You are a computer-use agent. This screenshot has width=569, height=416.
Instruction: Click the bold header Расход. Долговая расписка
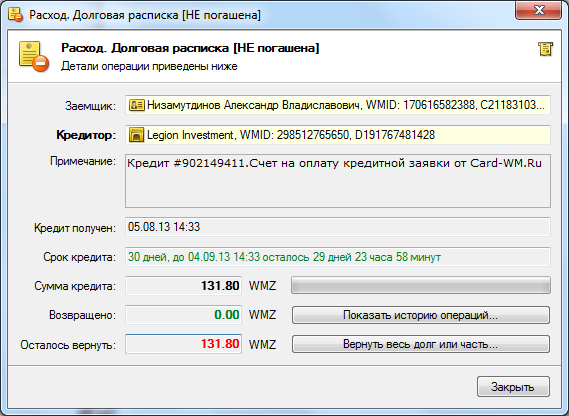(x=190, y=48)
